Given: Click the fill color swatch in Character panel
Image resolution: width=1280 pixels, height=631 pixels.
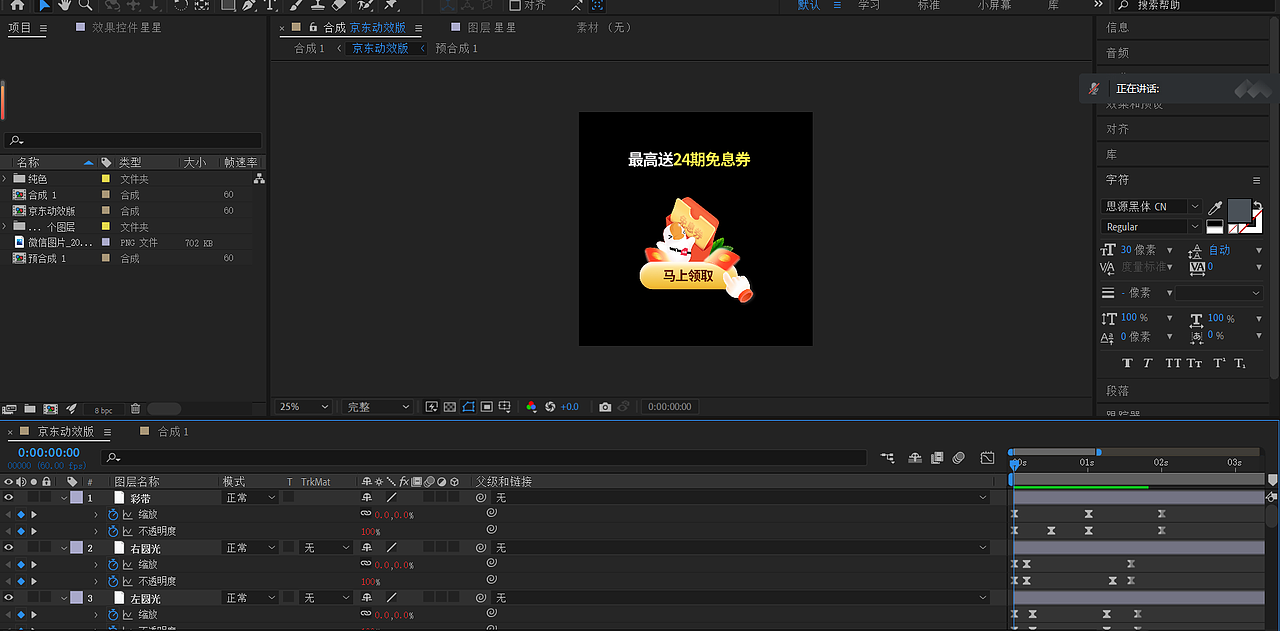Looking at the screenshot, I should click(x=1239, y=210).
